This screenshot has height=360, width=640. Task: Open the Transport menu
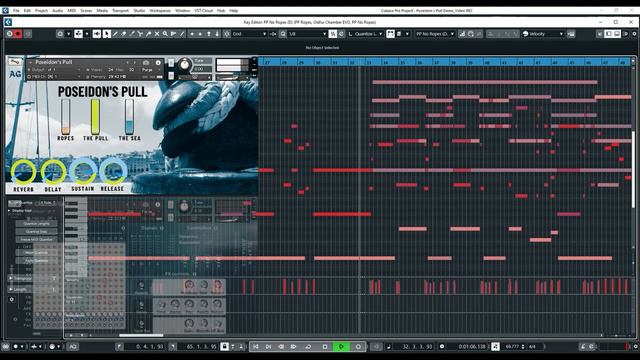point(120,11)
